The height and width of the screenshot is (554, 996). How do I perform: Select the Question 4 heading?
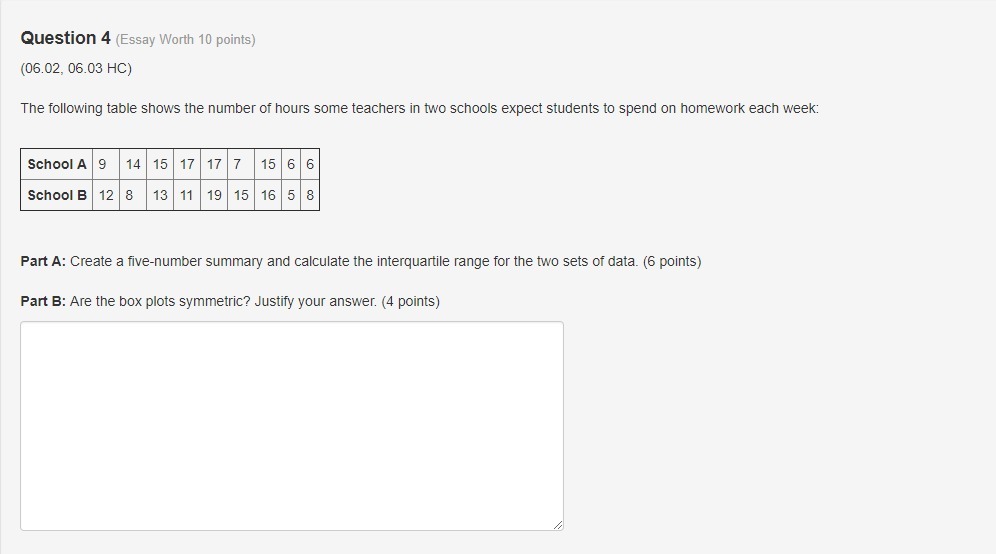click(x=65, y=38)
